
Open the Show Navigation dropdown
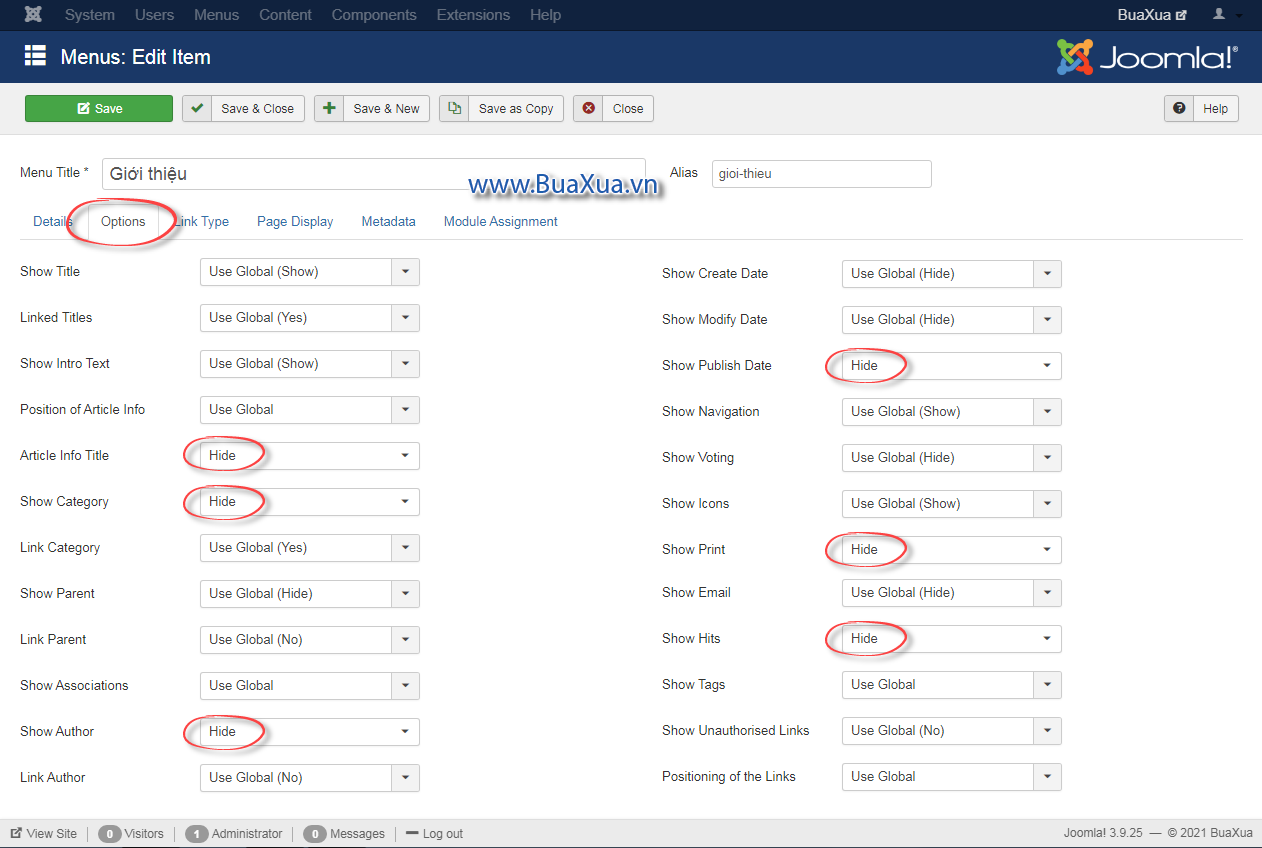pyautogui.click(x=952, y=412)
